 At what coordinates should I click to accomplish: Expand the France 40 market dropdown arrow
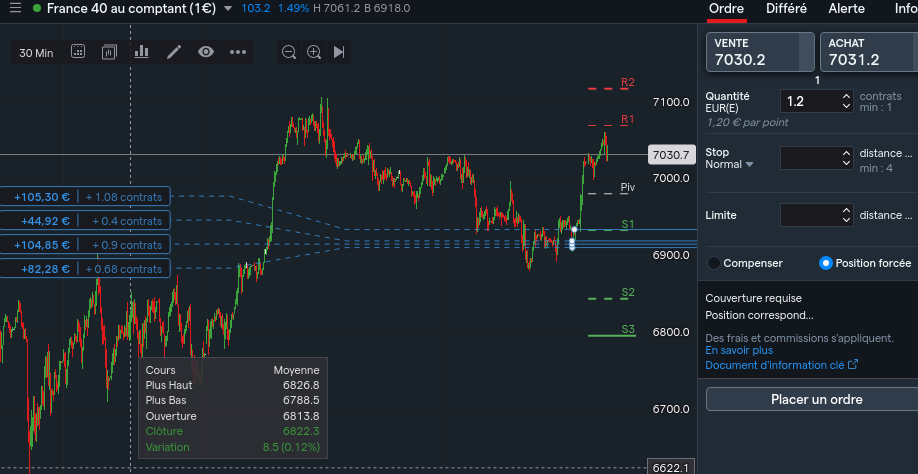pos(228,8)
